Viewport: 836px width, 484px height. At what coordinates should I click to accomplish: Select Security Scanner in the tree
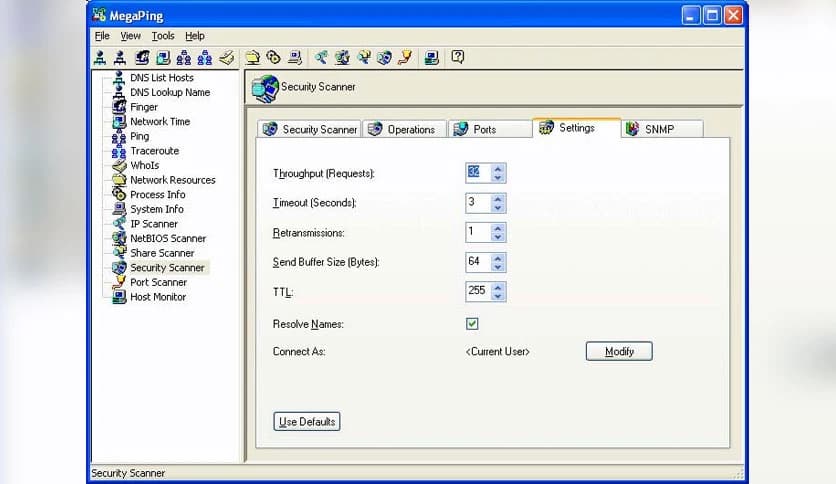167,268
